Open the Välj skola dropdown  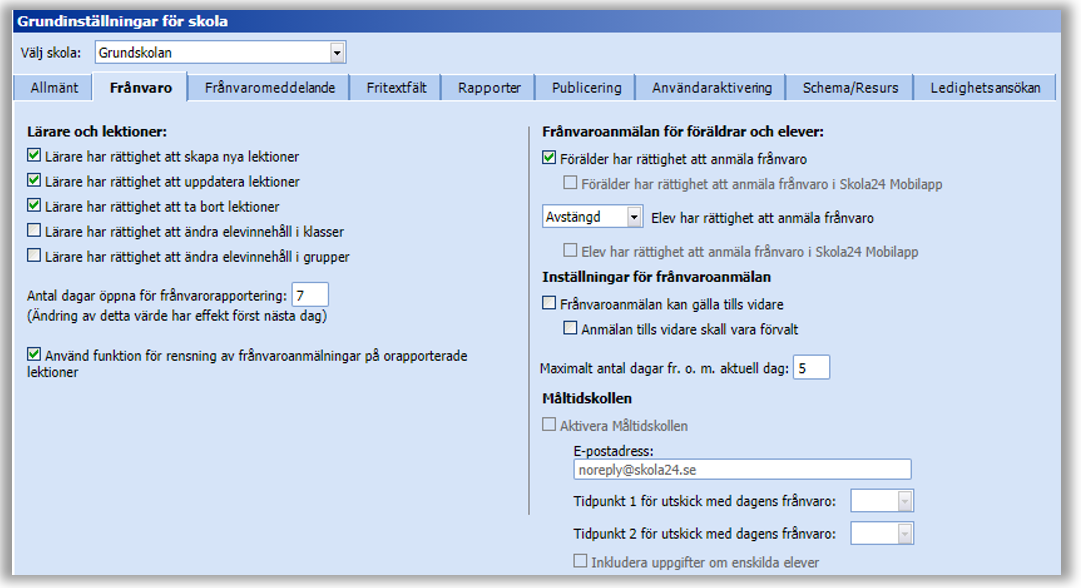[337, 52]
